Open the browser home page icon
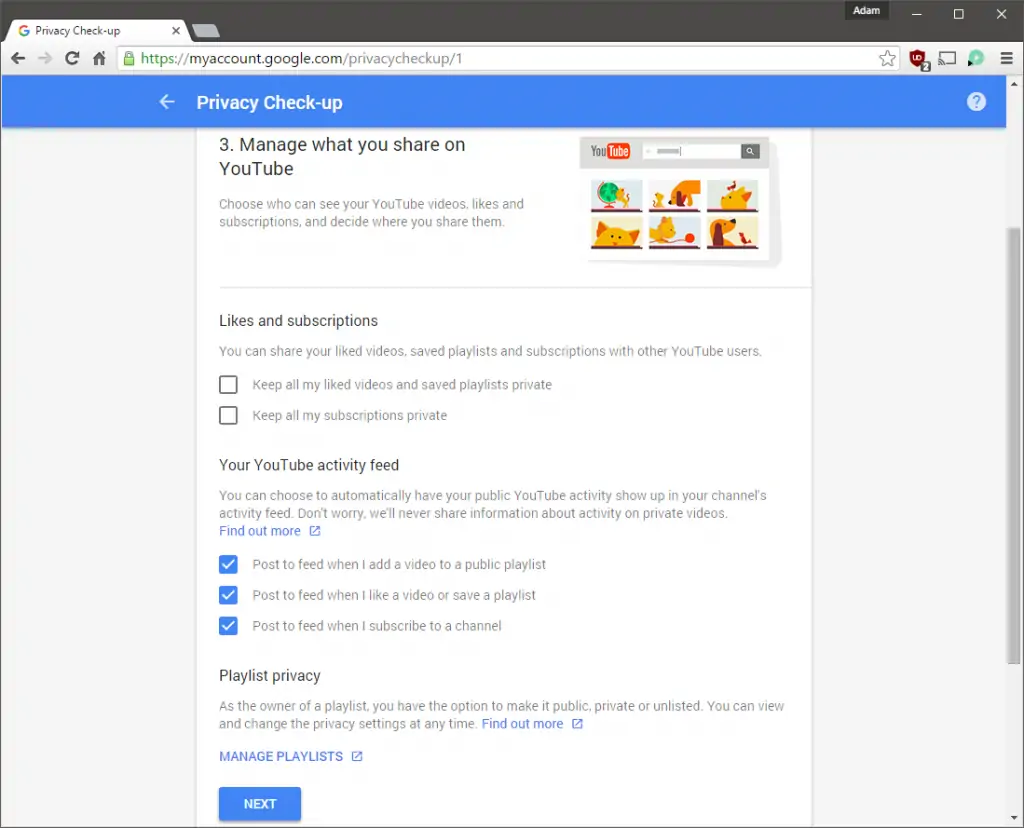 [x=99, y=59]
